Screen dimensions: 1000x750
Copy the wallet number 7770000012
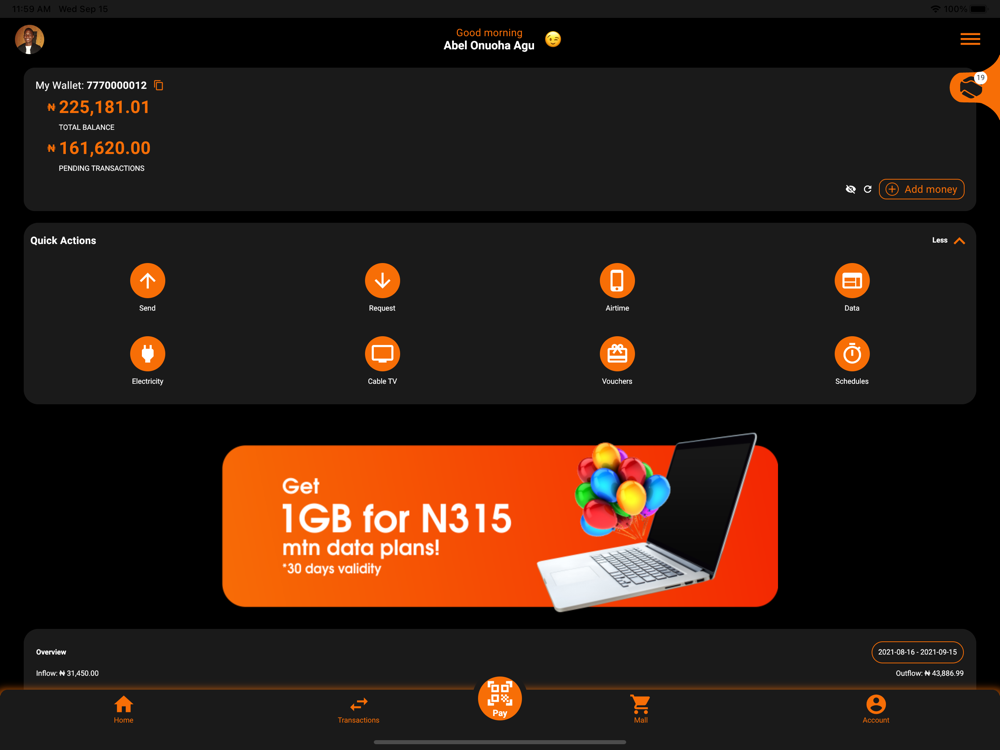click(159, 85)
